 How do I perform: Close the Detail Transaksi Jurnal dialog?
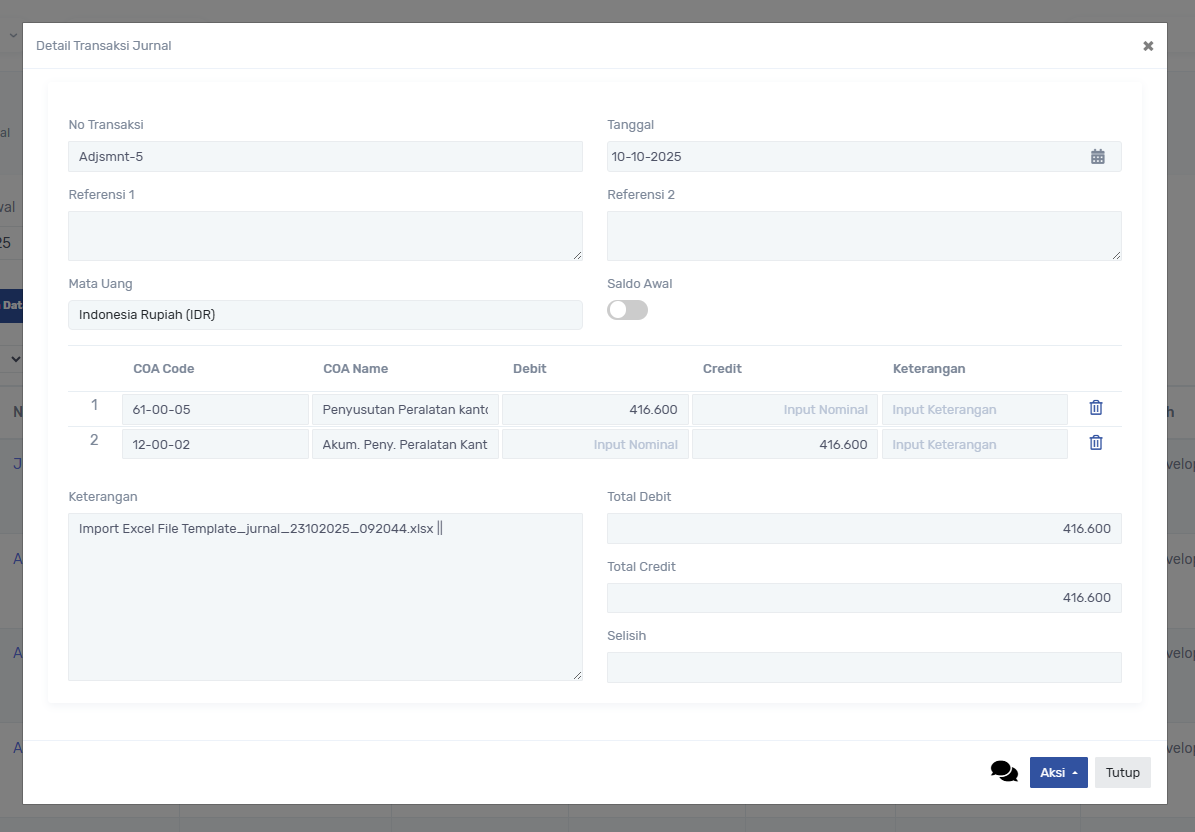[x=1148, y=46]
